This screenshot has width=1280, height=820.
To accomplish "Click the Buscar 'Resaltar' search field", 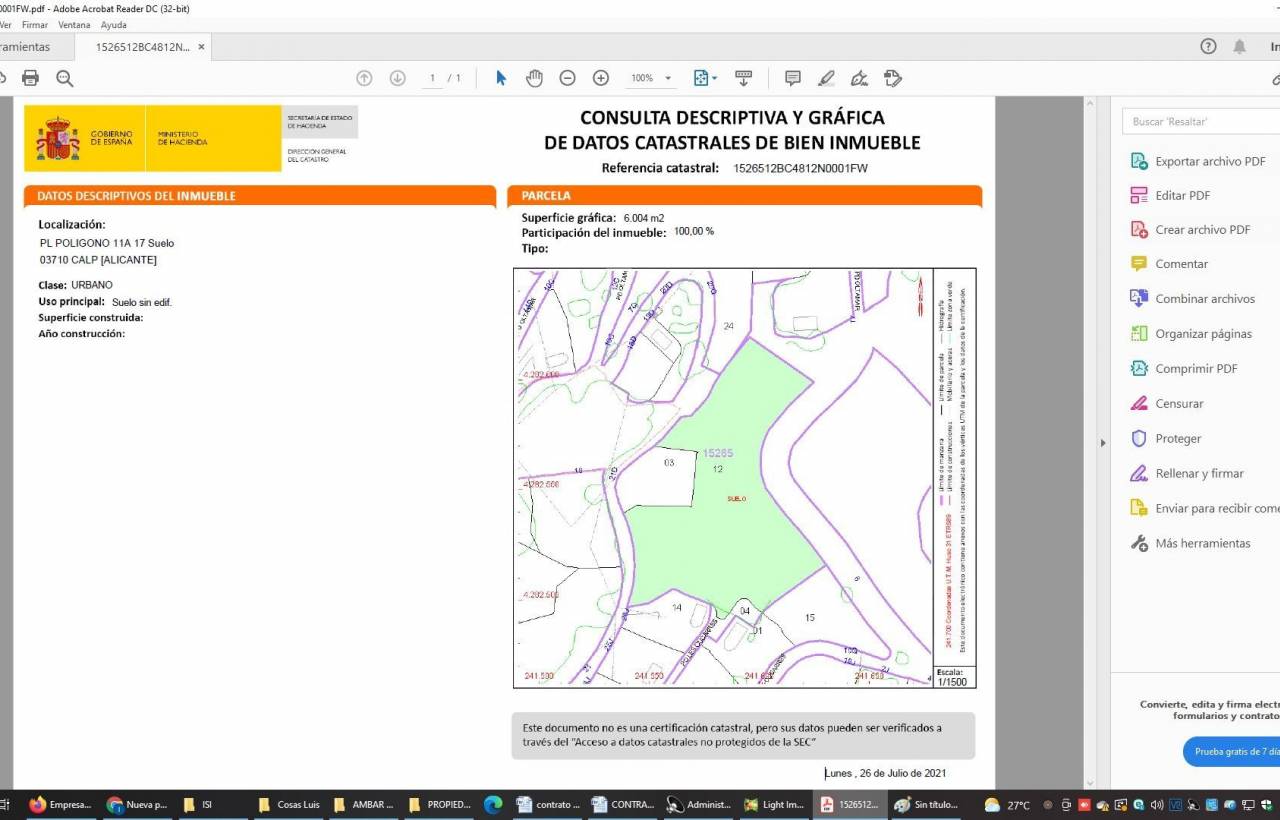I will point(1200,121).
